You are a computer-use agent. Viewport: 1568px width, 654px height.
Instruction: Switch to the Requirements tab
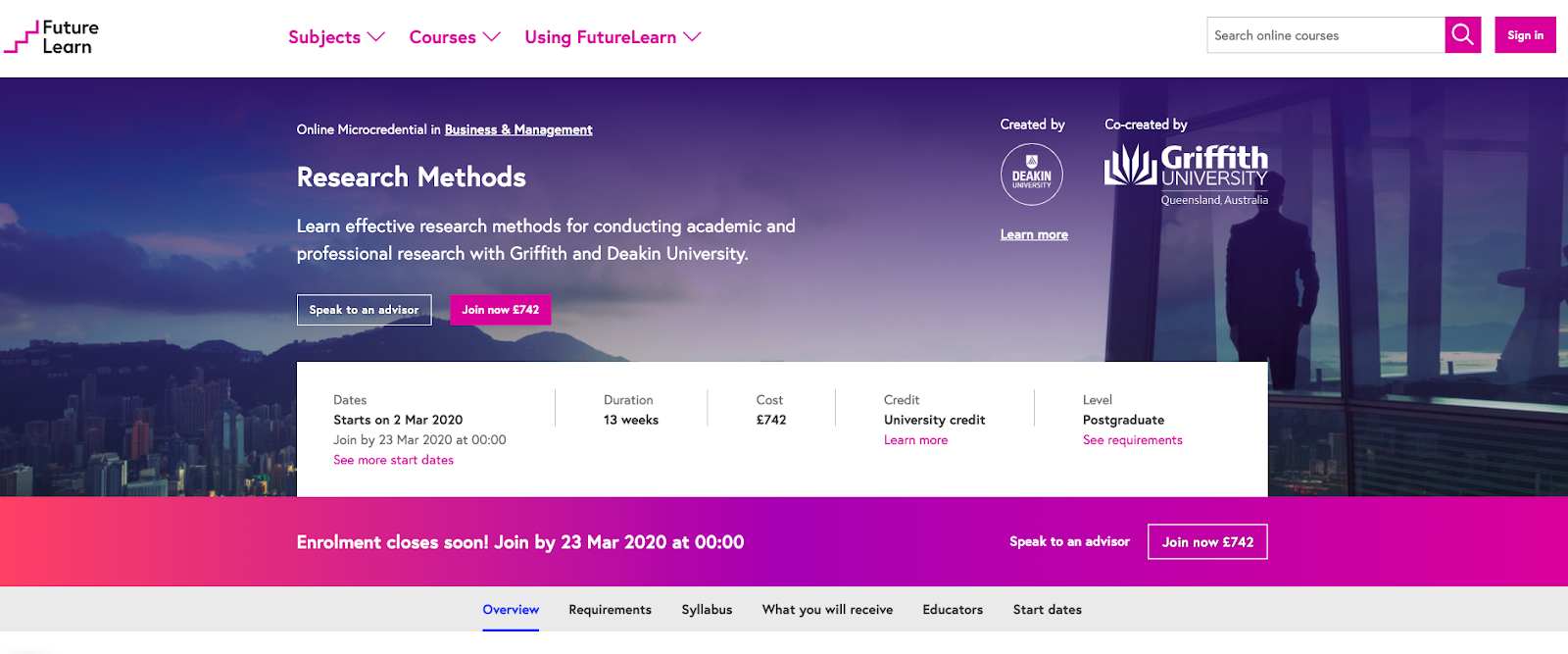(610, 610)
